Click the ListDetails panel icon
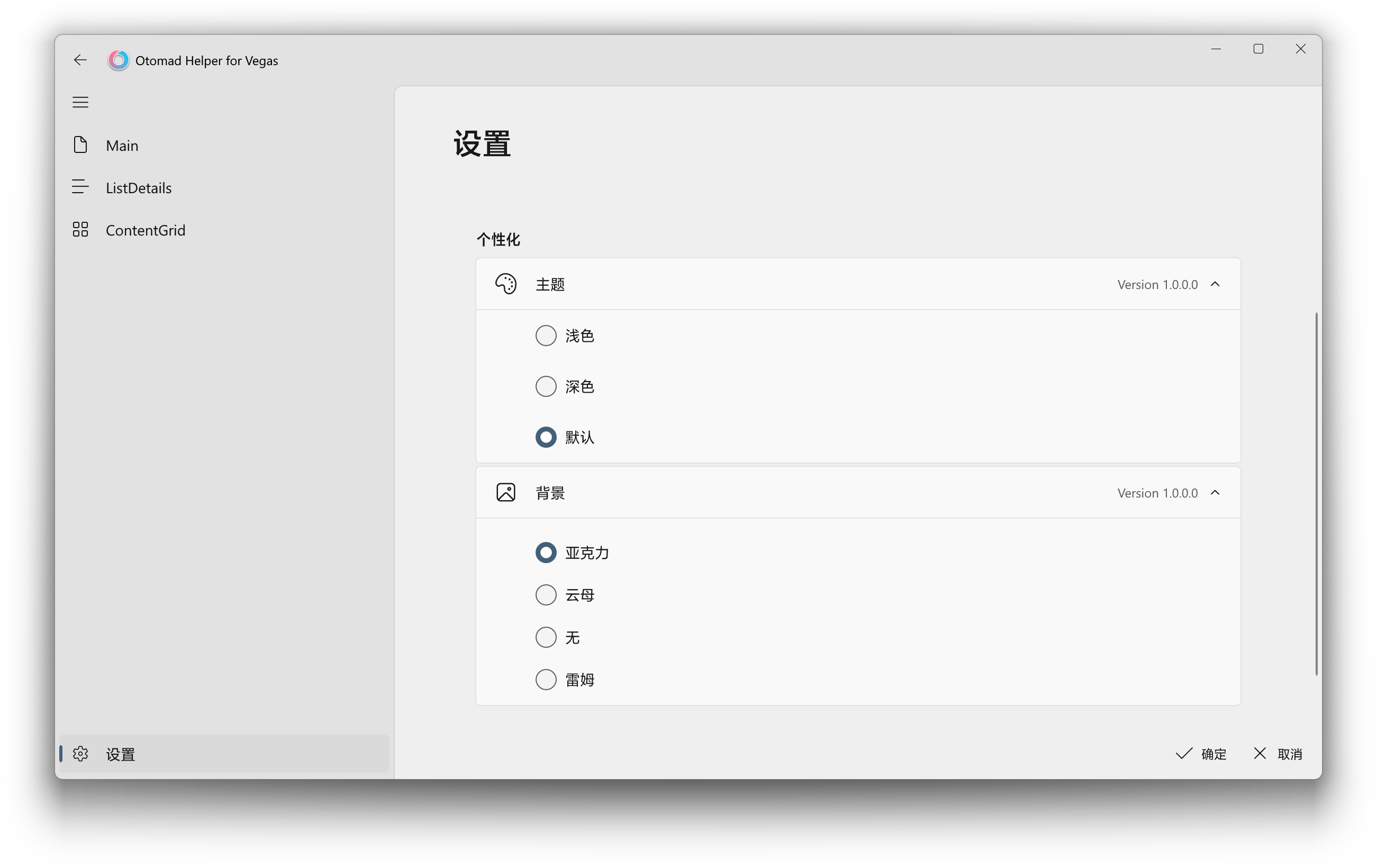The height and width of the screenshot is (868, 1377). 79,188
